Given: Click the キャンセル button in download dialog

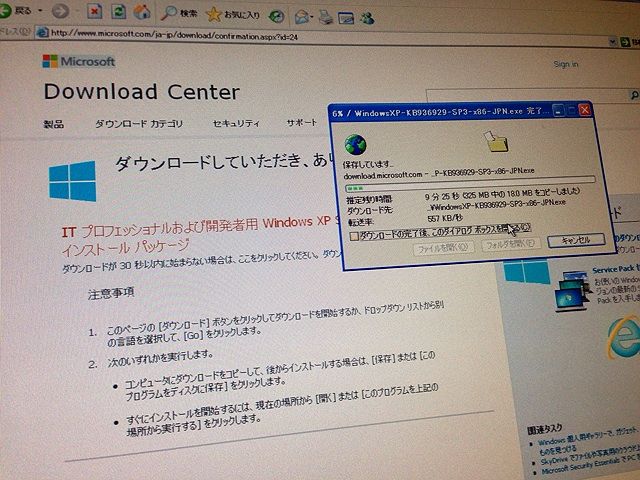Looking at the screenshot, I should tap(576, 240).
